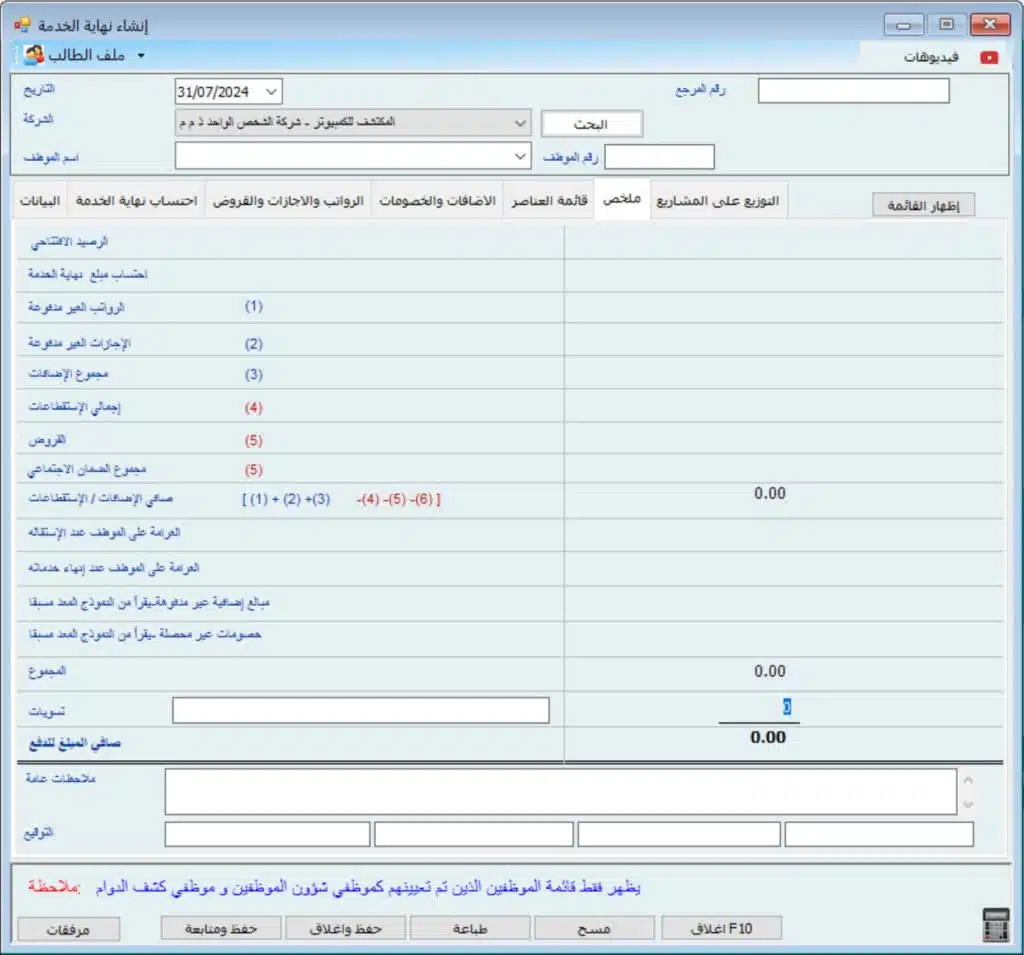Screen dimensions: 1024x955
Task: Click the ملف الطالب user icon
Action: coord(34,55)
